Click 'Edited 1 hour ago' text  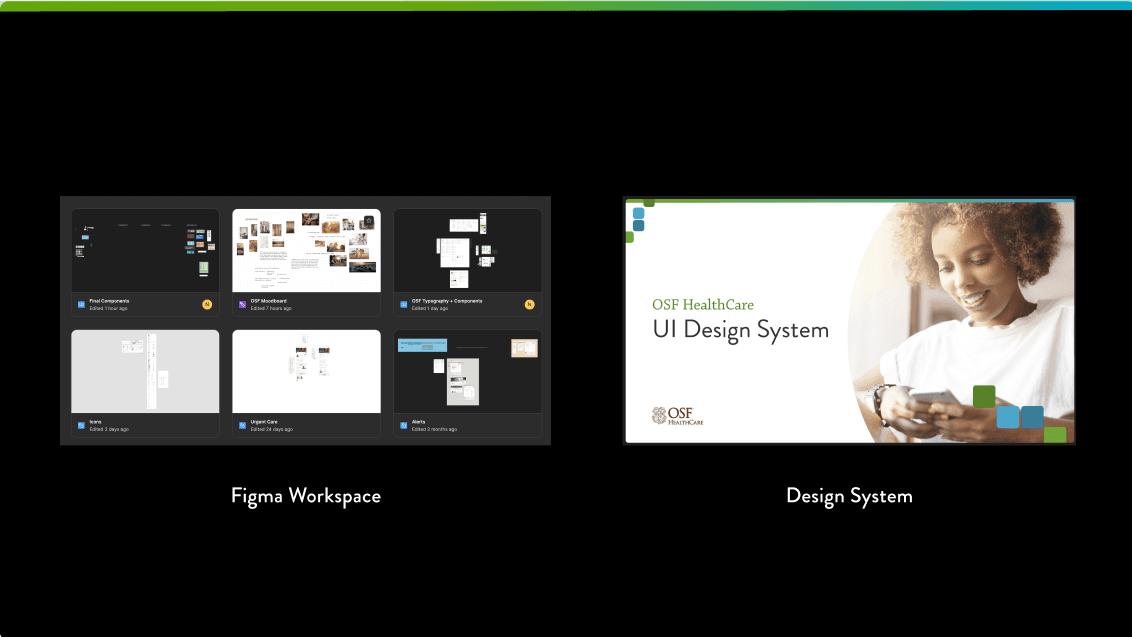[108, 308]
